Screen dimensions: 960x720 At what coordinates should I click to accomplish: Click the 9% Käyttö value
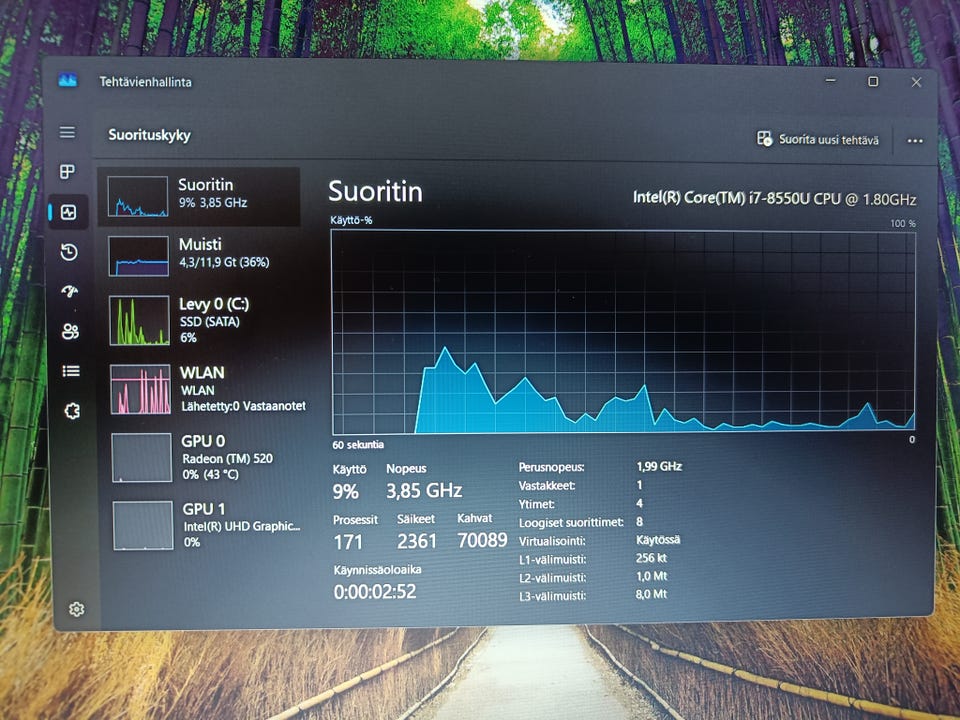(x=346, y=491)
